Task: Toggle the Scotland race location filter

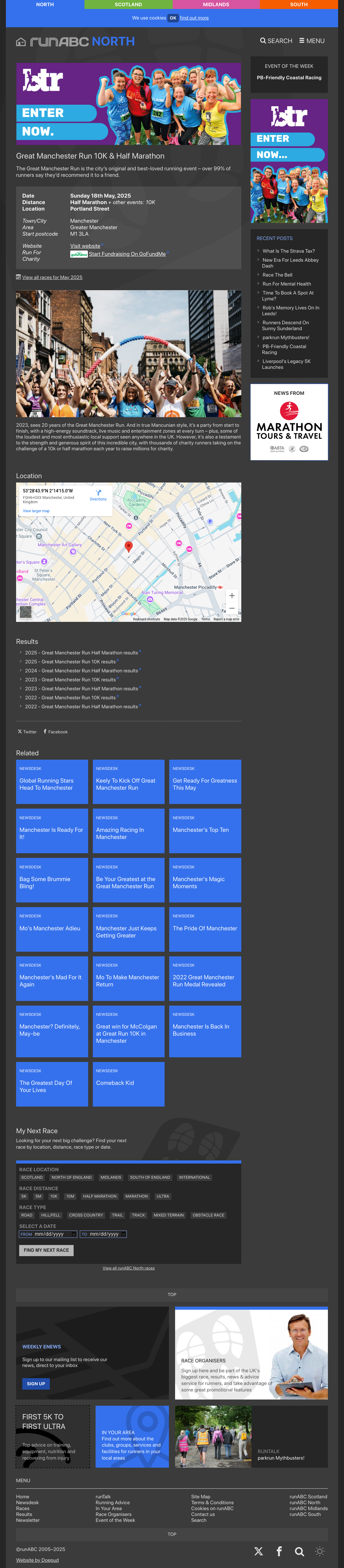Action: (32, 1177)
